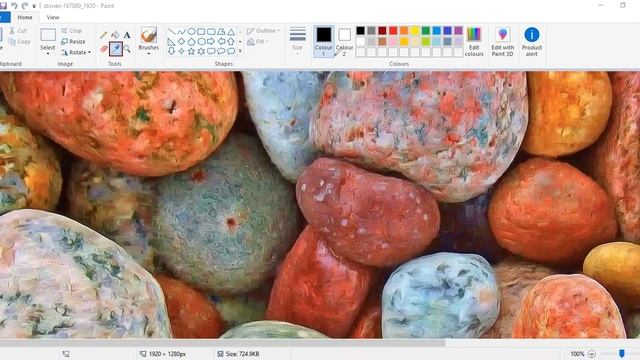Choose the Down arrow shape
The width and height of the screenshot is (640, 360).
(171, 51)
